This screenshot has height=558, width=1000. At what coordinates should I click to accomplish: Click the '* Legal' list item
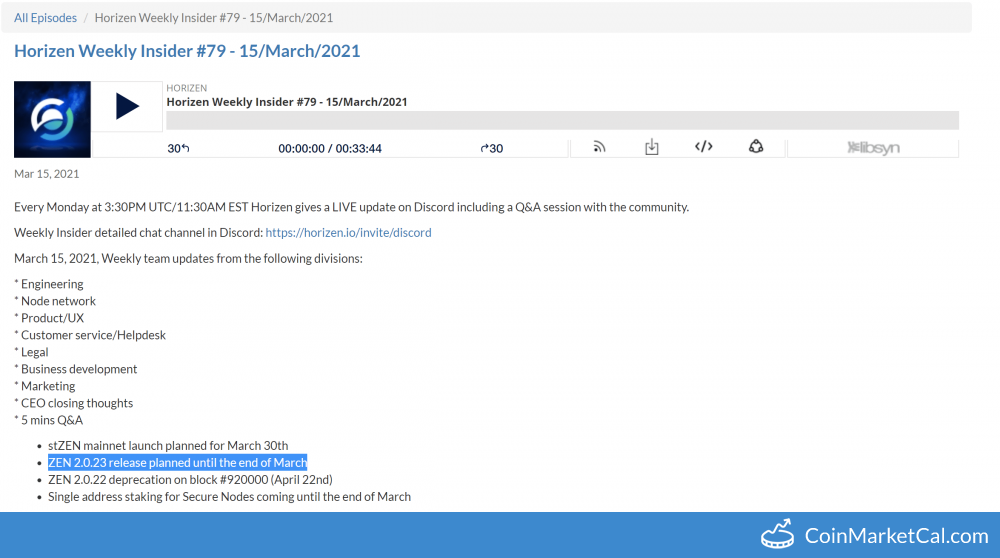31,352
